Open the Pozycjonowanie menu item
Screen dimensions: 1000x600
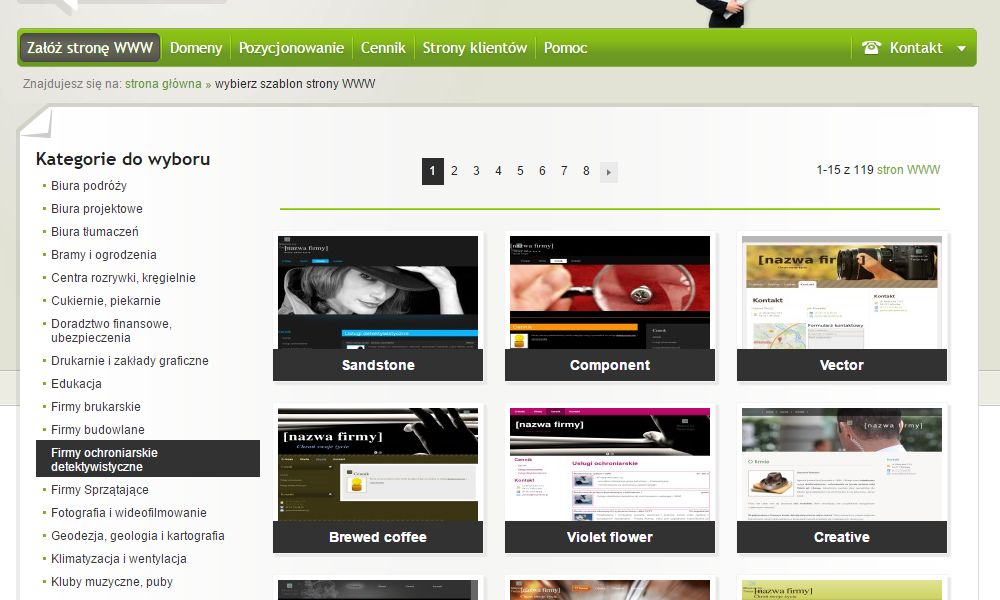tap(291, 48)
